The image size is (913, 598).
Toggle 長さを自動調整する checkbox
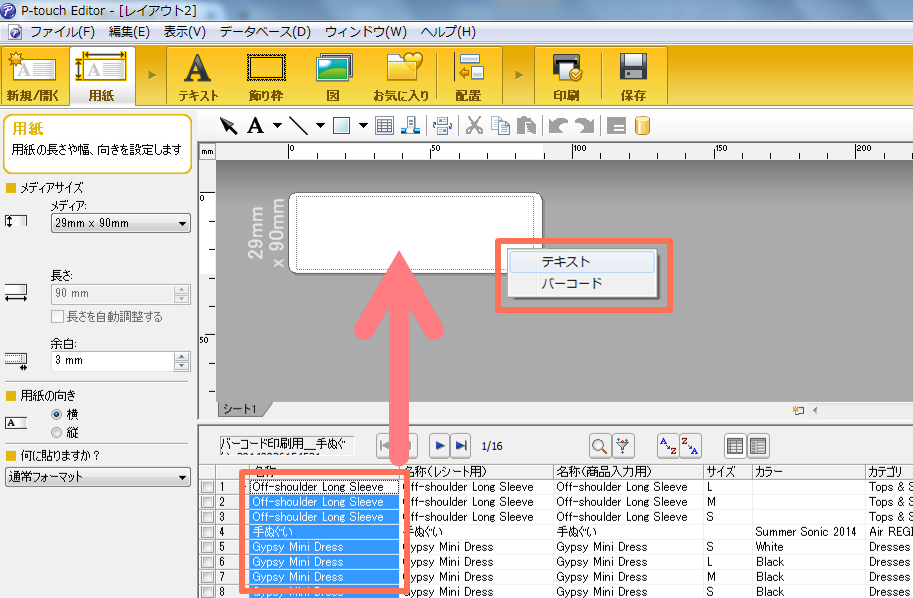click(57, 317)
